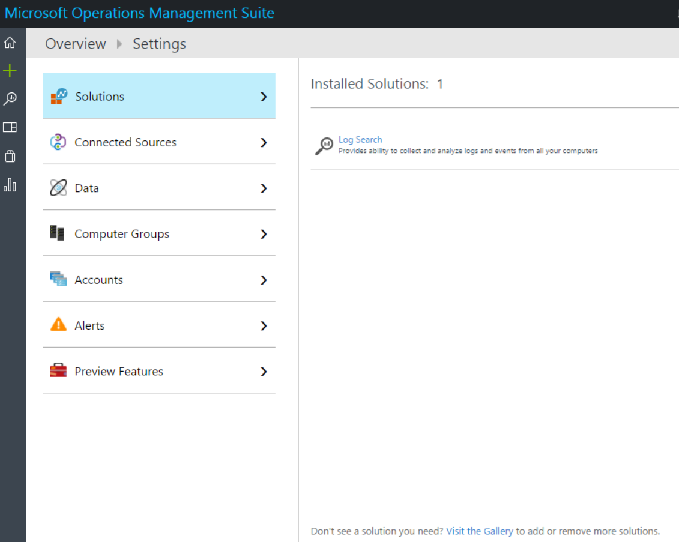The height and width of the screenshot is (542, 679).
Task: Follow the Visit the Gallery link
Action: point(479,531)
